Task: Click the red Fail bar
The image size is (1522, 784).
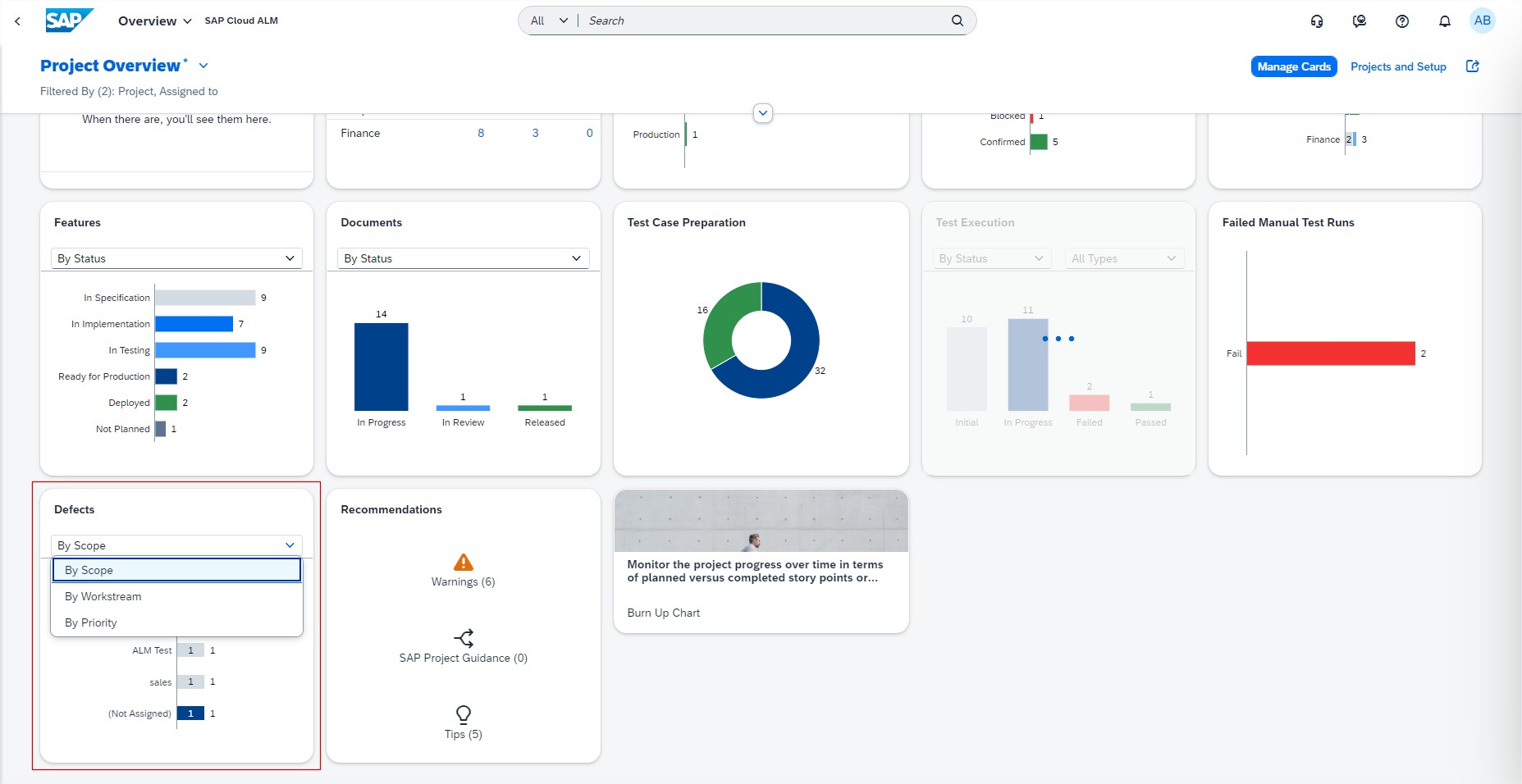Action: click(x=1330, y=353)
